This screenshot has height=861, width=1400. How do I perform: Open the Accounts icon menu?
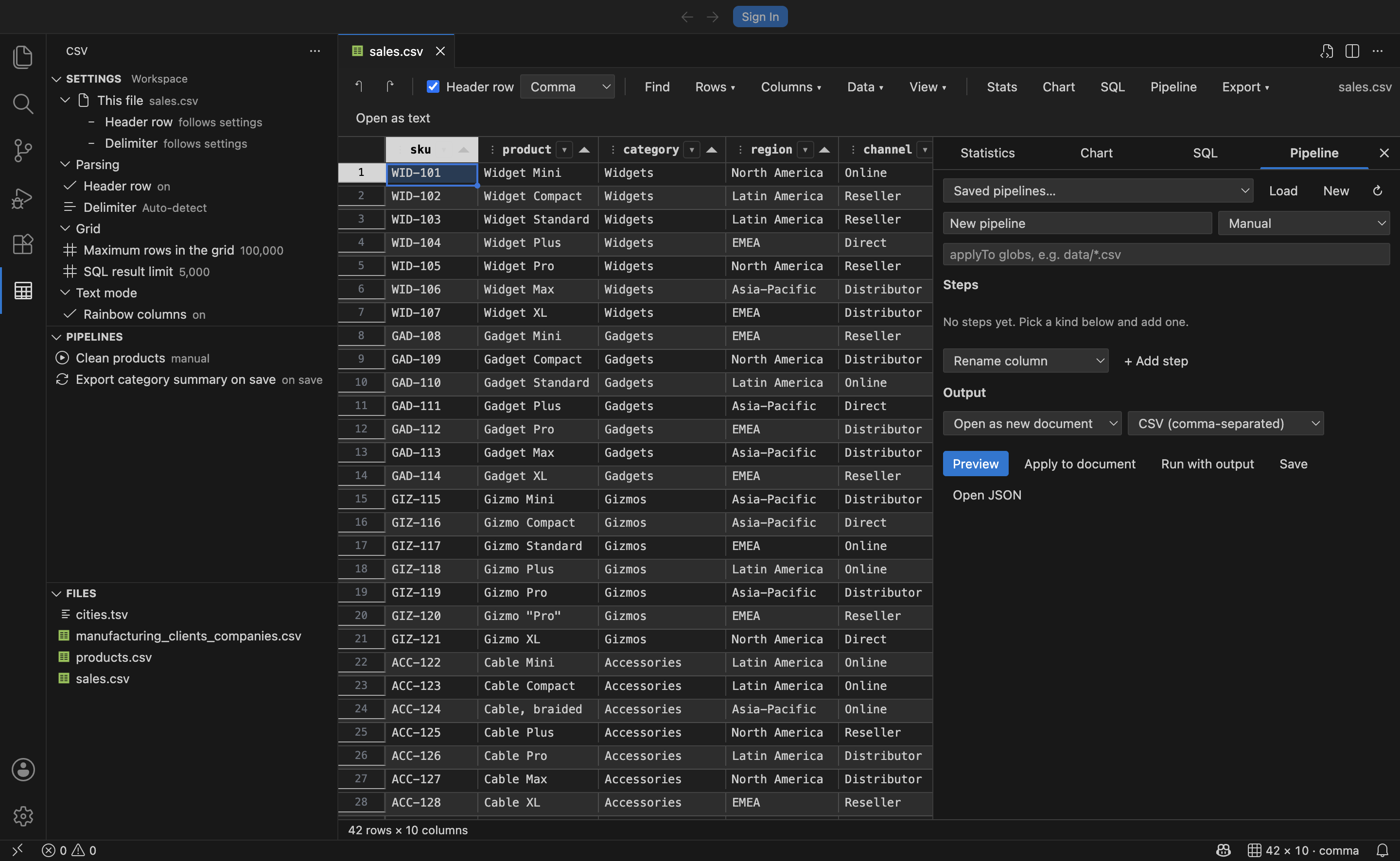coord(23,769)
